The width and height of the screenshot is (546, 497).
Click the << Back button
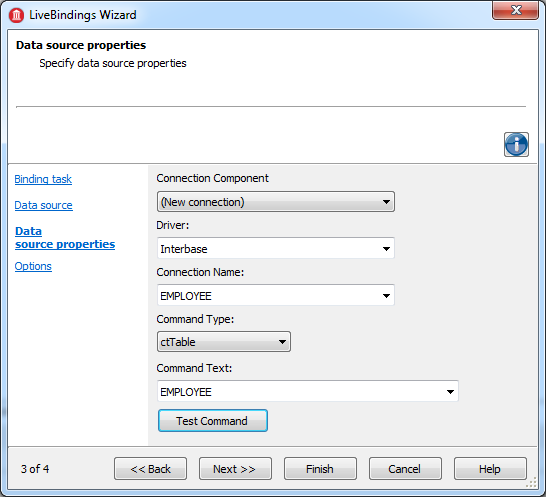click(x=150, y=469)
